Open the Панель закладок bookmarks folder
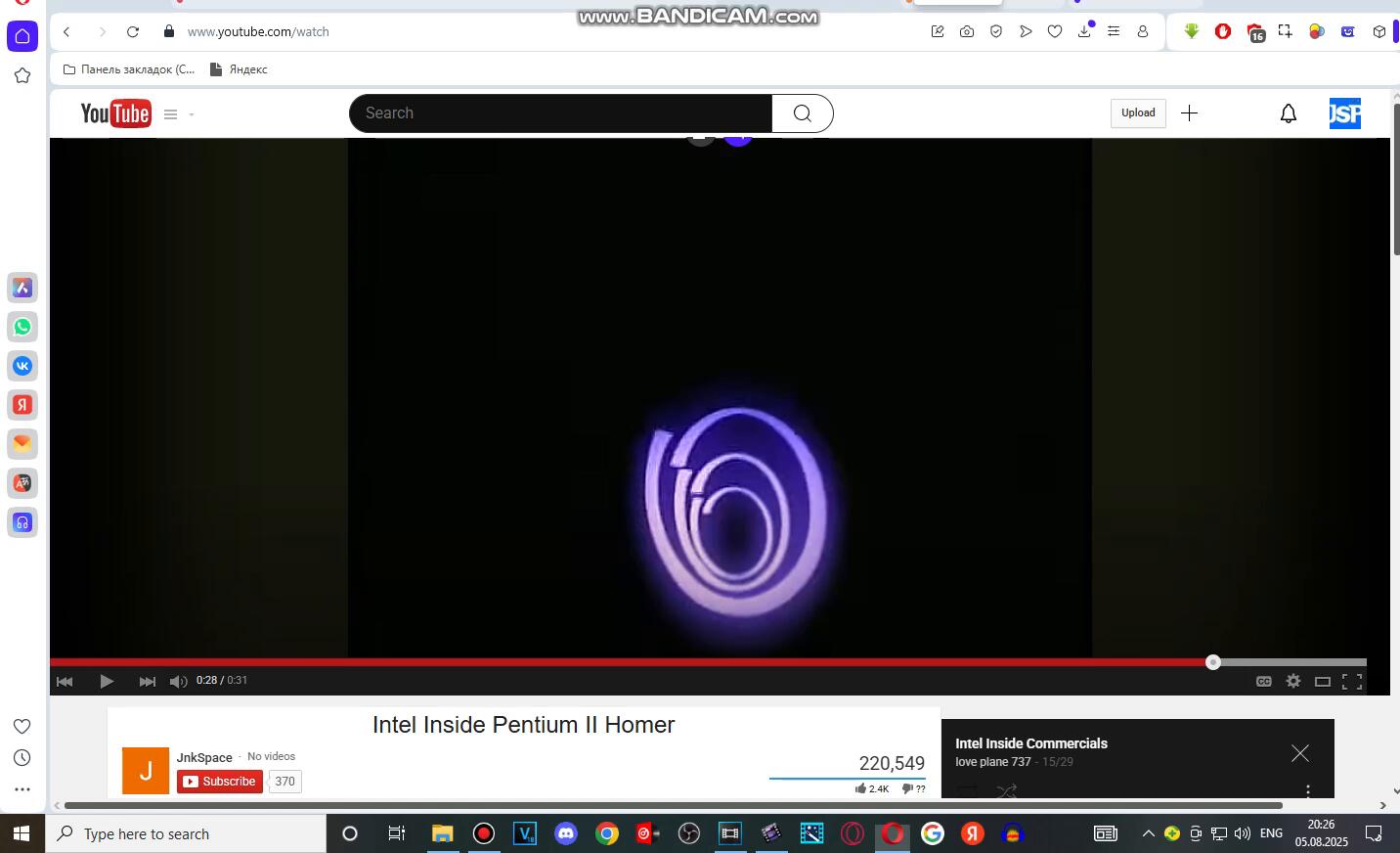The image size is (1400, 853). [x=129, y=69]
